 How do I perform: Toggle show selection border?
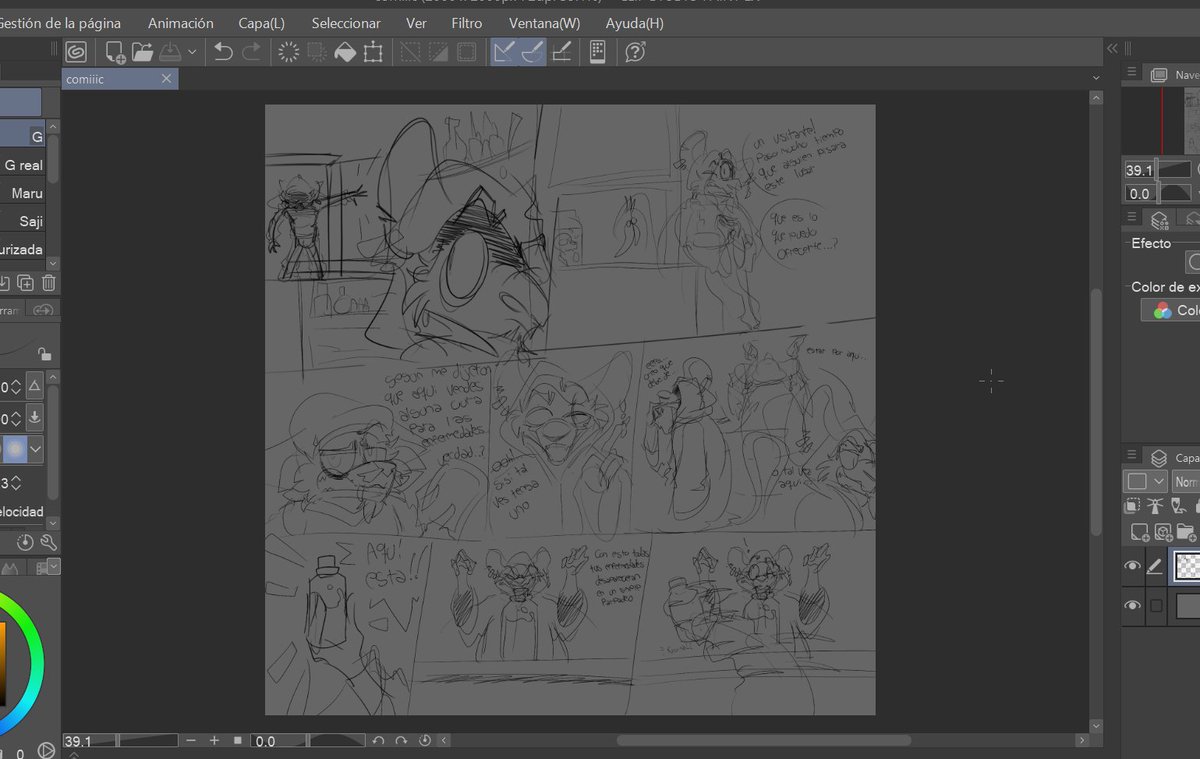point(466,52)
